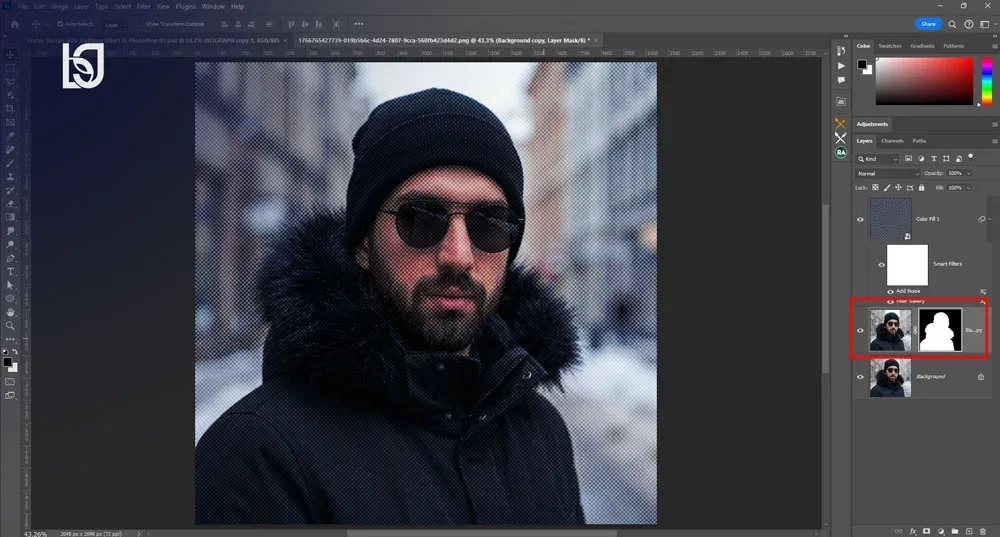
Task: Toggle lock transparent pixels
Action: pyautogui.click(x=875, y=188)
